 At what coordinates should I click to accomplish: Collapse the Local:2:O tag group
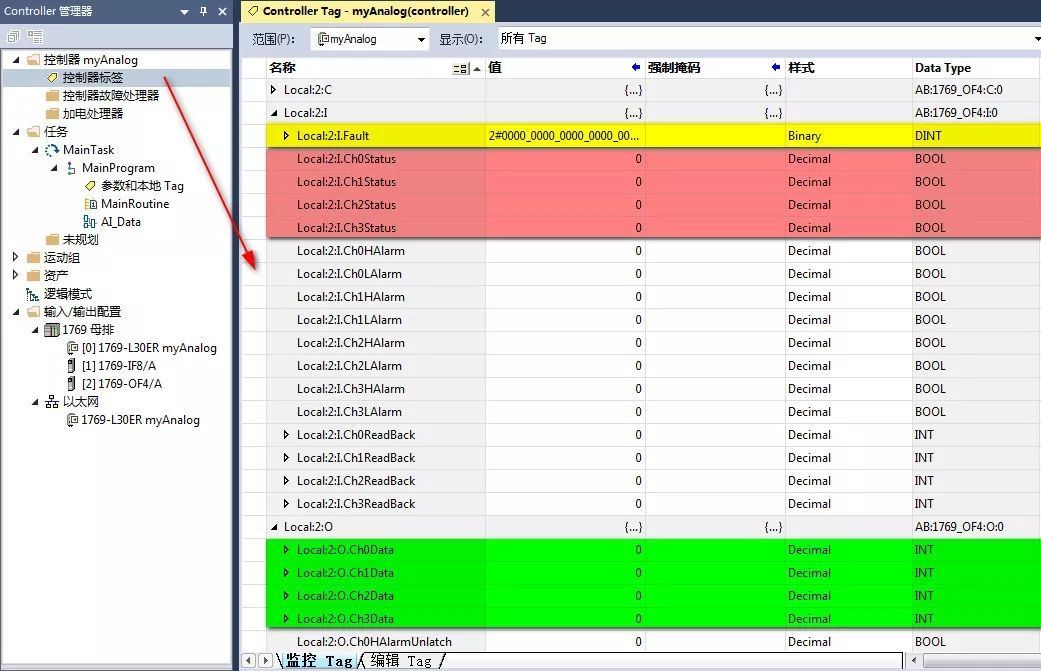coord(275,527)
